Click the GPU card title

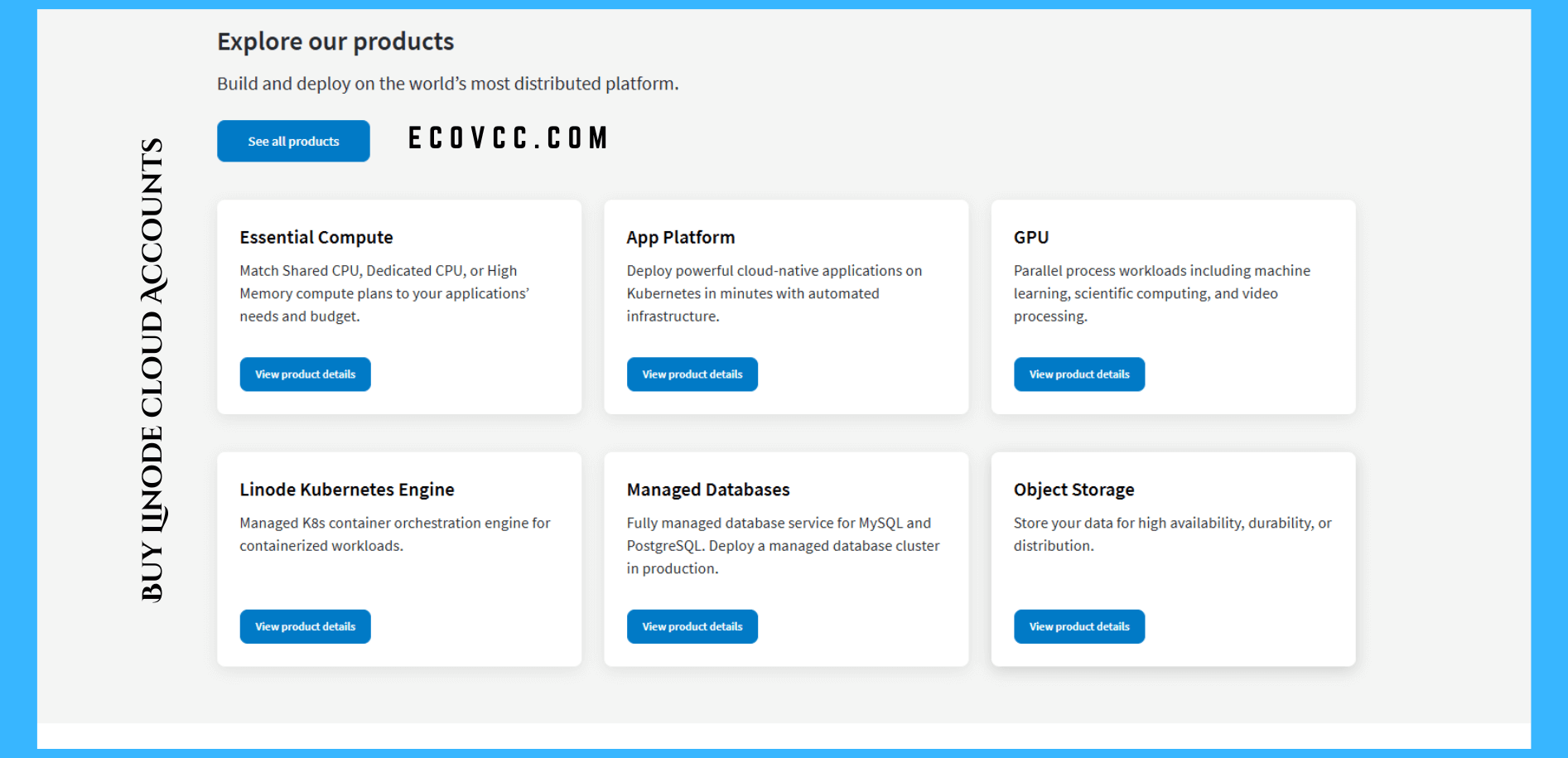pos(1030,238)
